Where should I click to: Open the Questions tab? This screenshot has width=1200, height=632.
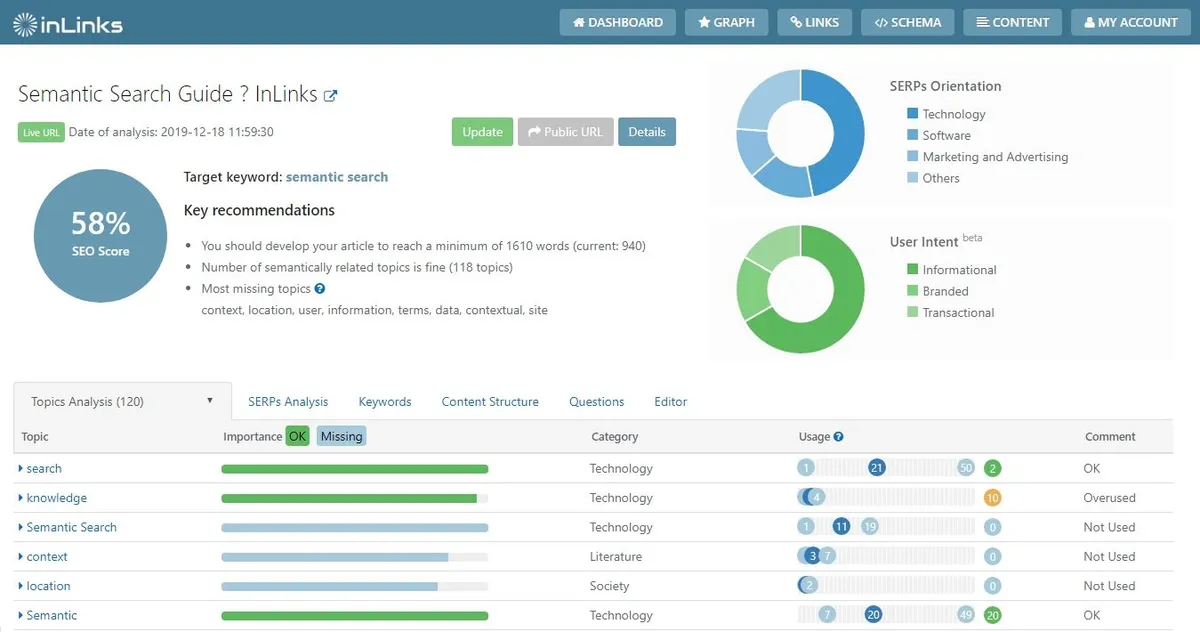(x=597, y=402)
